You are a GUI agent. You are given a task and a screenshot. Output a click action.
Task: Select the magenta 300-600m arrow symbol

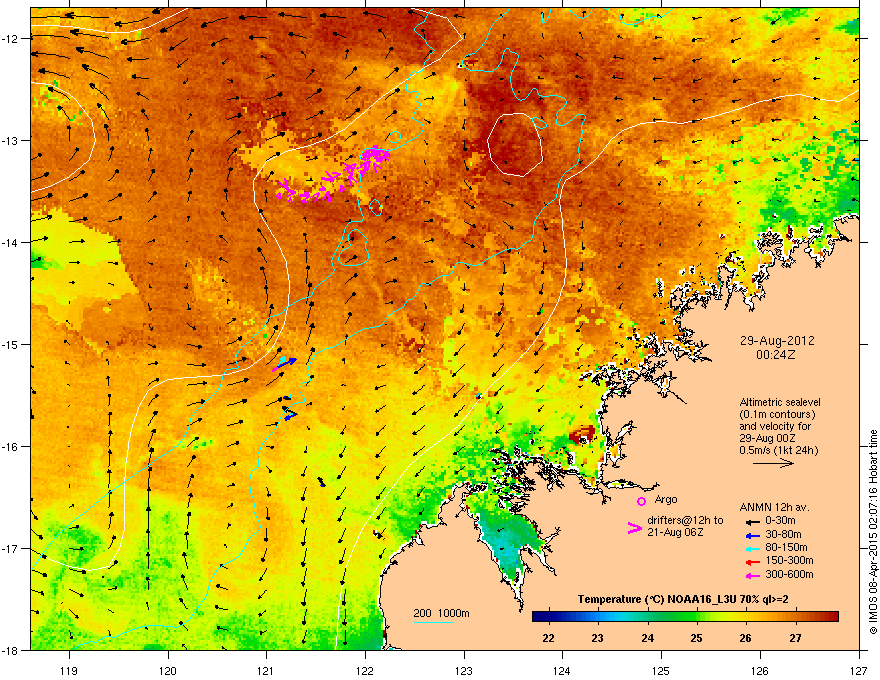point(752,575)
